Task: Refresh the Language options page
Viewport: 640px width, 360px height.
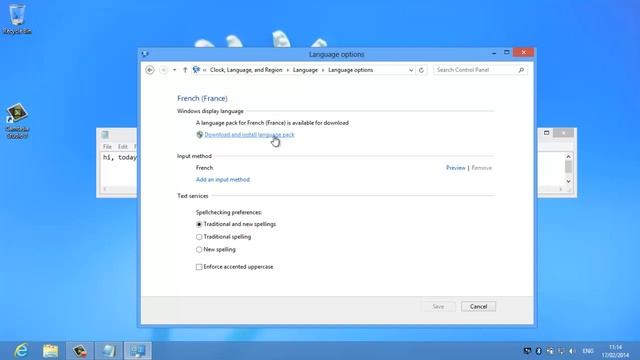Action: pyautogui.click(x=421, y=70)
